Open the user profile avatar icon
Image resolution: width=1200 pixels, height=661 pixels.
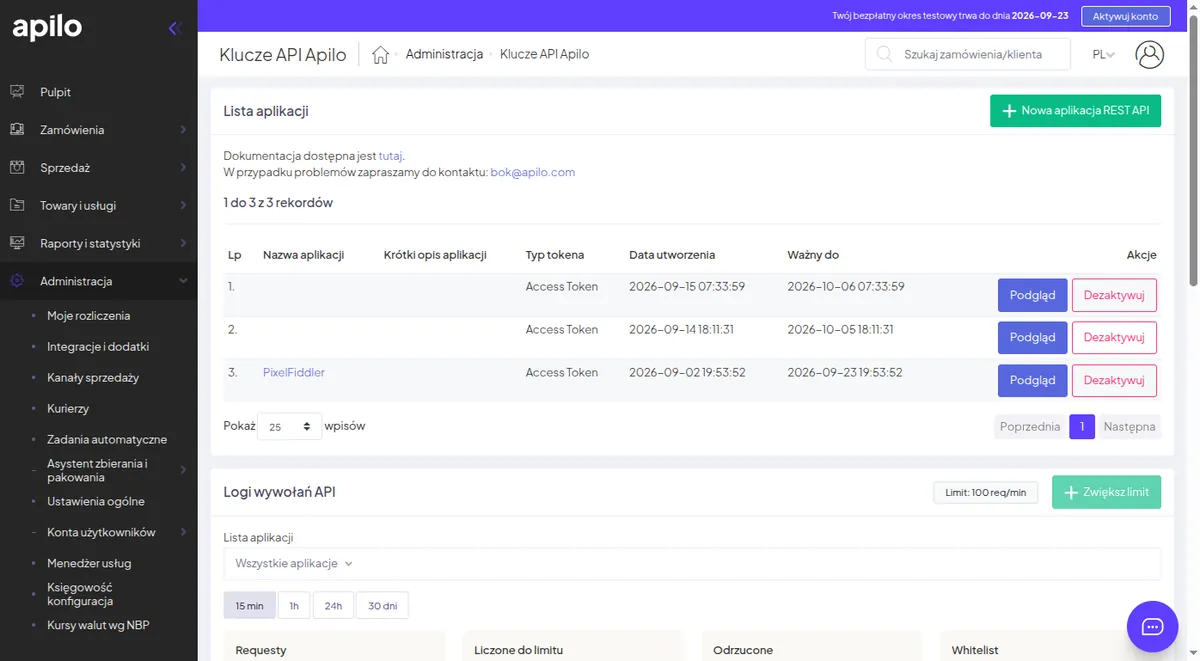point(1150,54)
